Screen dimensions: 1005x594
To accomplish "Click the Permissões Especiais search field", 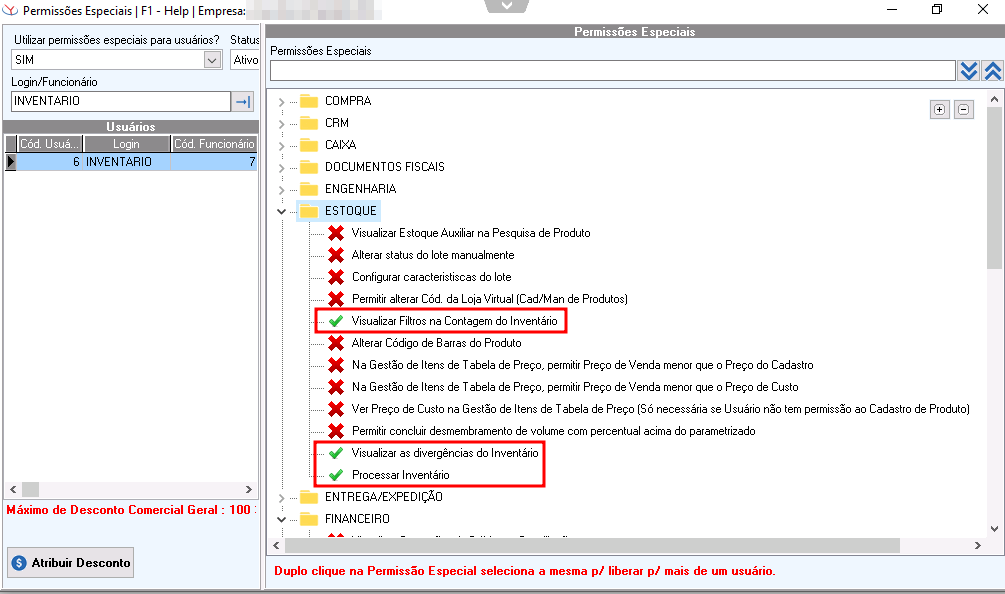I will tap(612, 70).
